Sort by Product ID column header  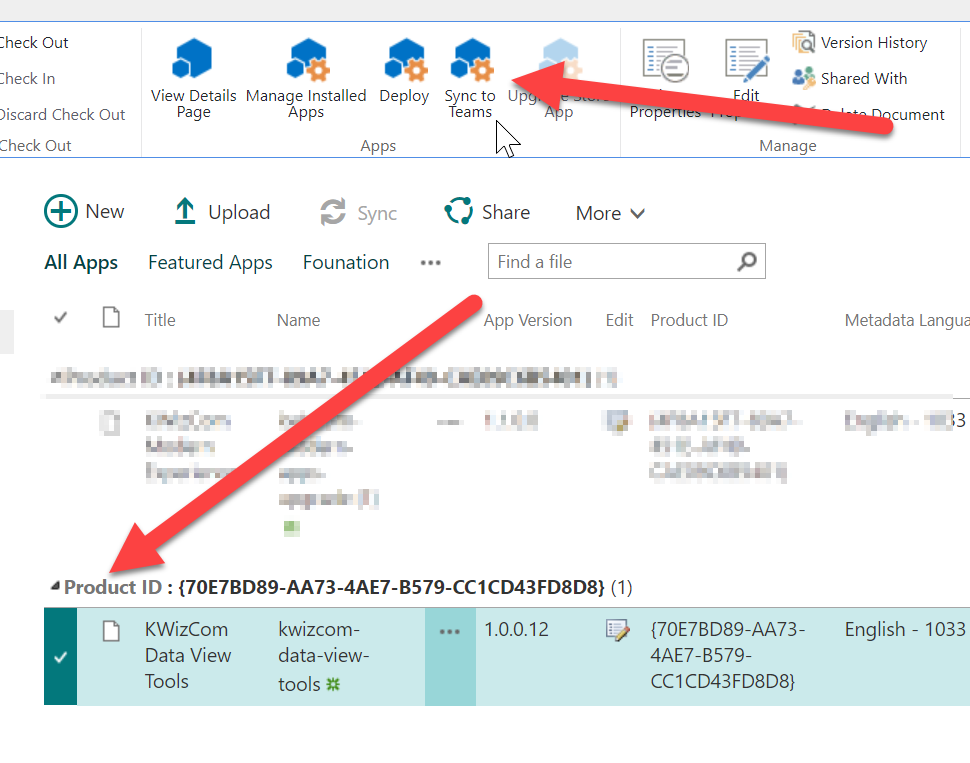point(689,320)
